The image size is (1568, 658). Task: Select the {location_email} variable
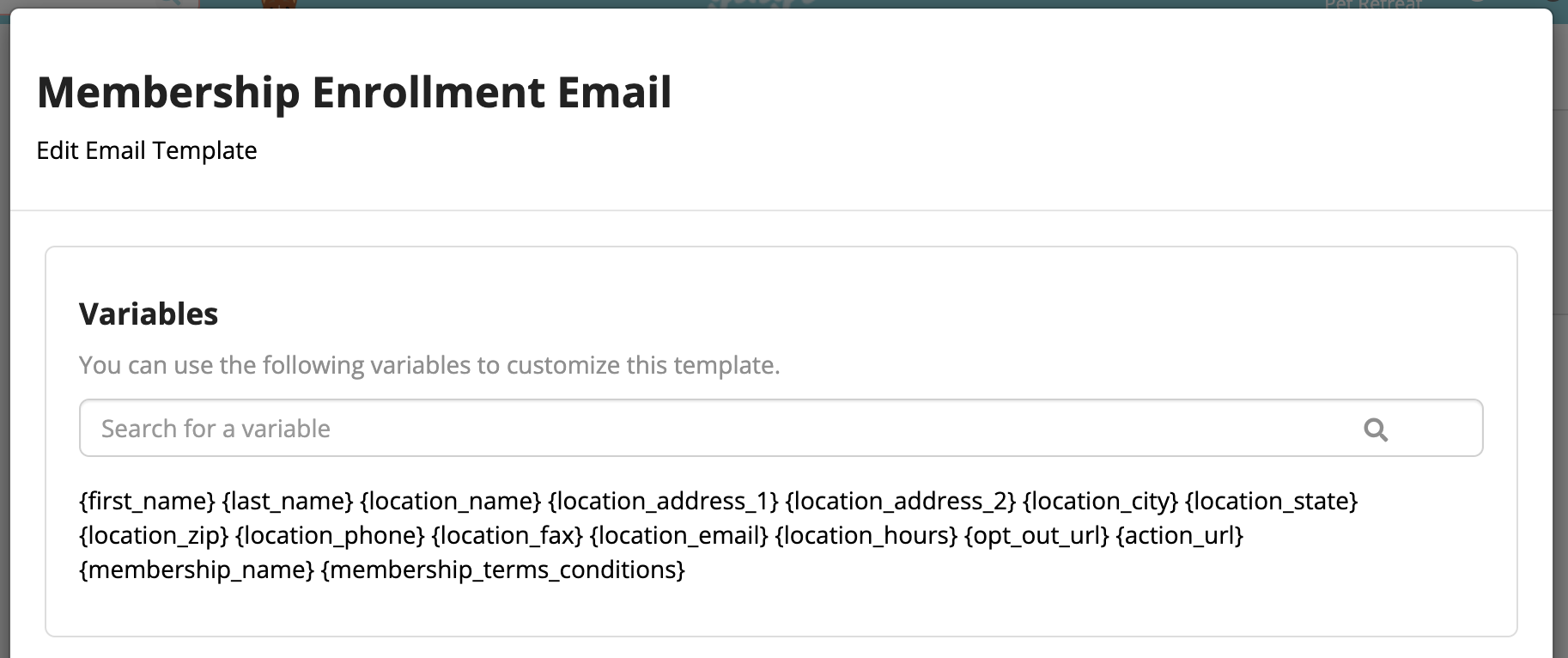679,535
